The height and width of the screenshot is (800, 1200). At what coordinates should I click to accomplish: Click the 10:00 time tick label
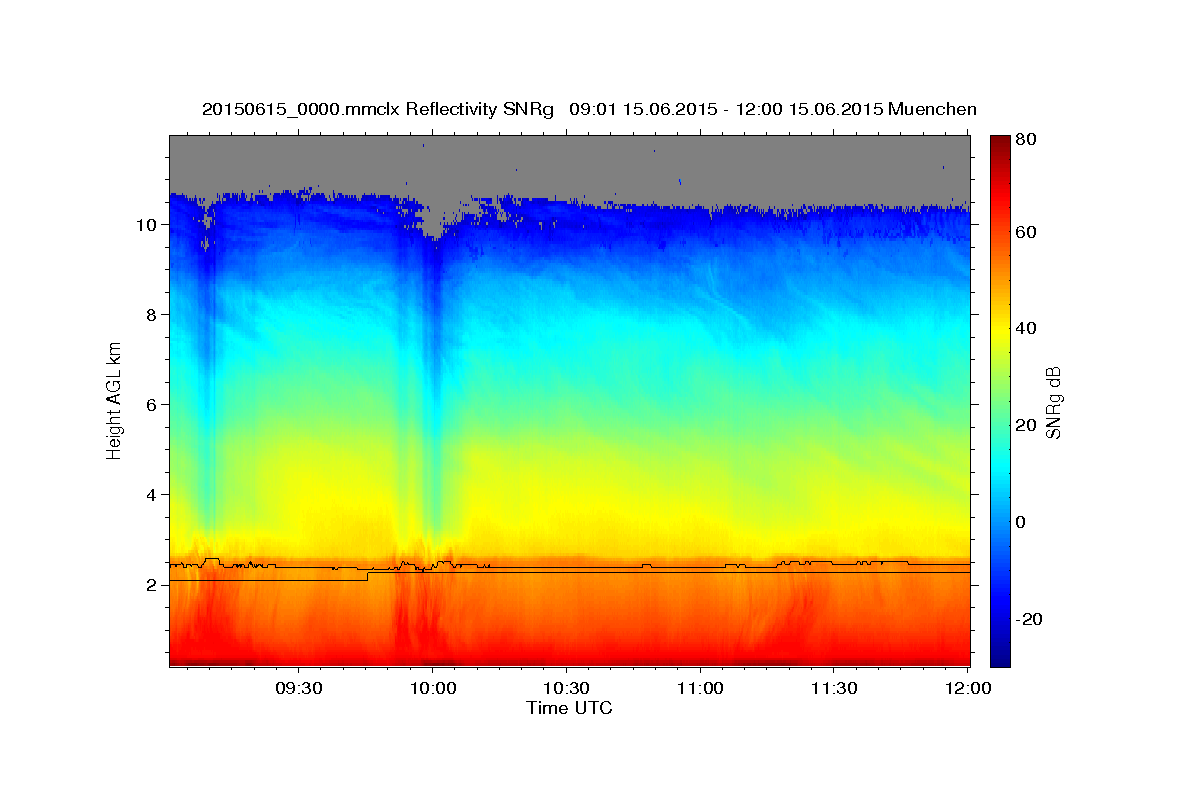pos(432,688)
